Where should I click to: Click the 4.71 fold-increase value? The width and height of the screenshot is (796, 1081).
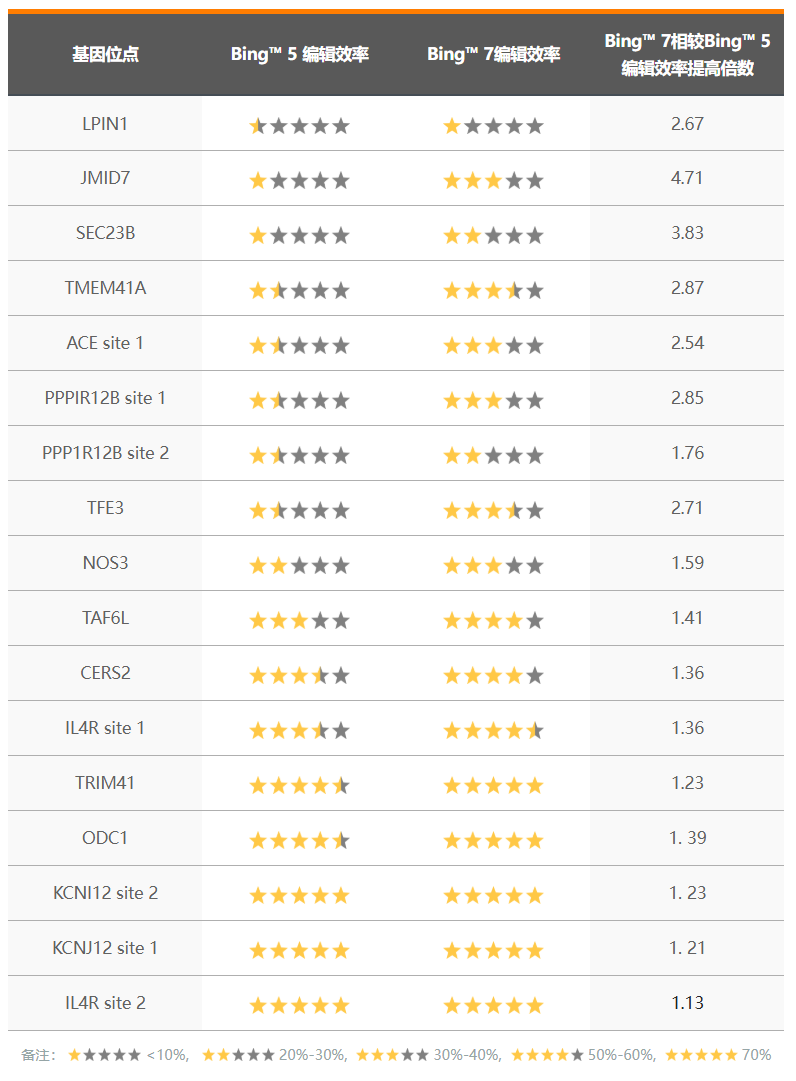687,178
